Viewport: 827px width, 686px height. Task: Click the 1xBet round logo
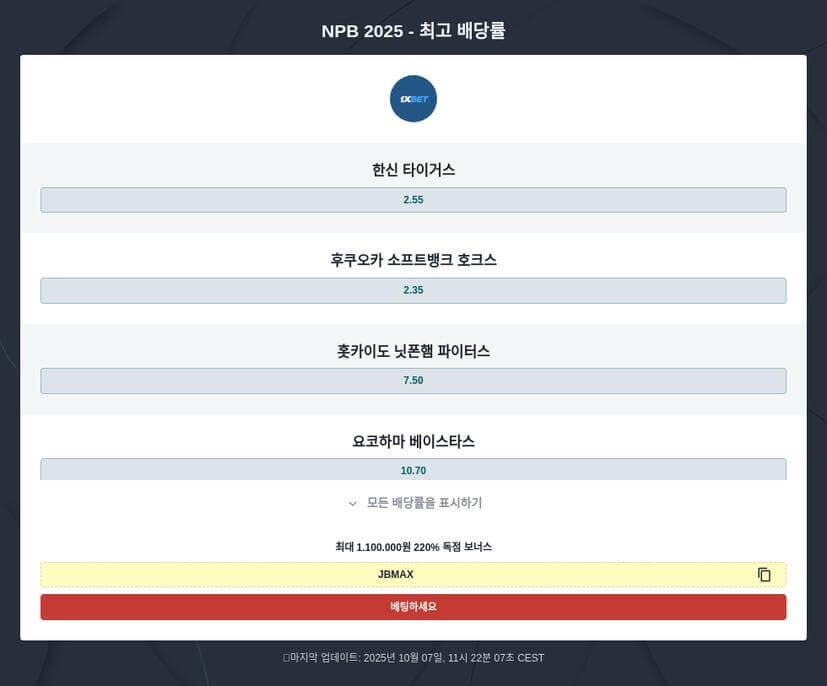[x=413, y=99]
